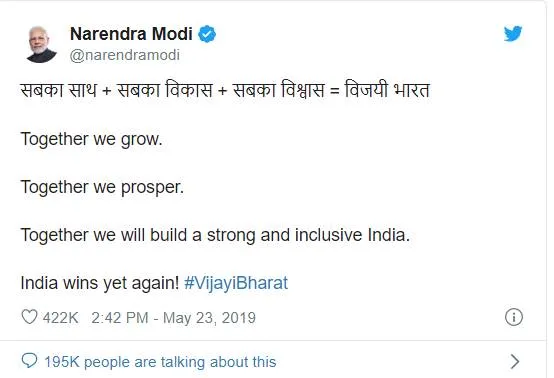This screenshot has width=554, height=378.
Task: Click the "Together we prosper." line
Action: point(102,187)
